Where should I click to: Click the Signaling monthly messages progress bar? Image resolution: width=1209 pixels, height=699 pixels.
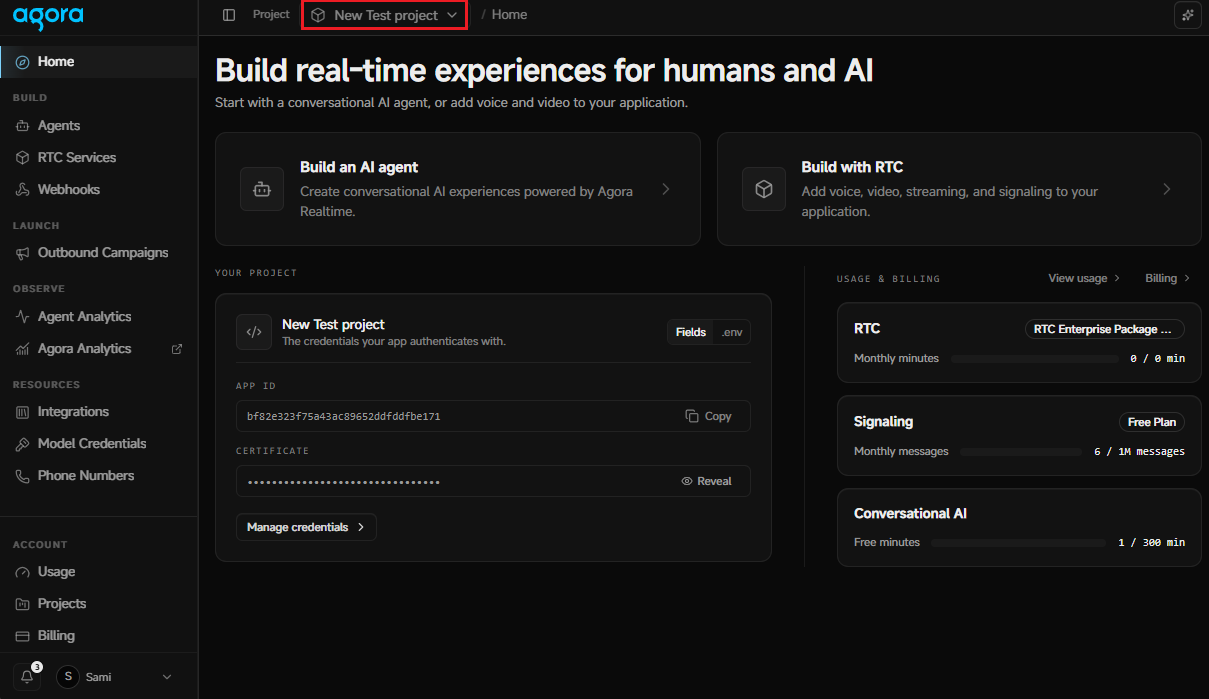coord(1020,452)
